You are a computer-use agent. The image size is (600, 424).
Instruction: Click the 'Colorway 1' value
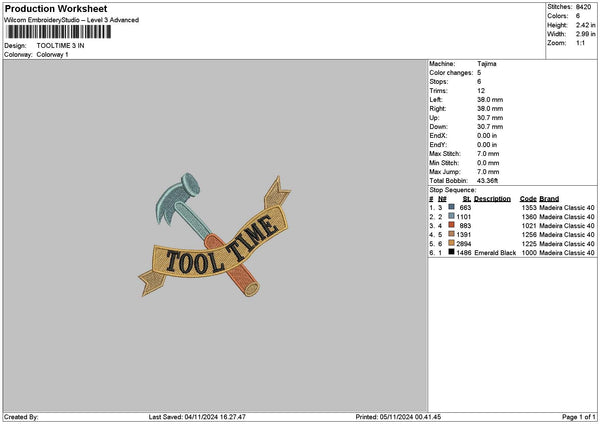coord(52,55)
